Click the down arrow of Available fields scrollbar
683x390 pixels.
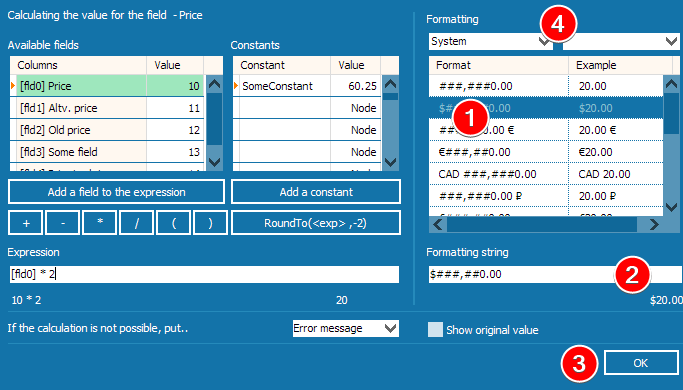214,162
